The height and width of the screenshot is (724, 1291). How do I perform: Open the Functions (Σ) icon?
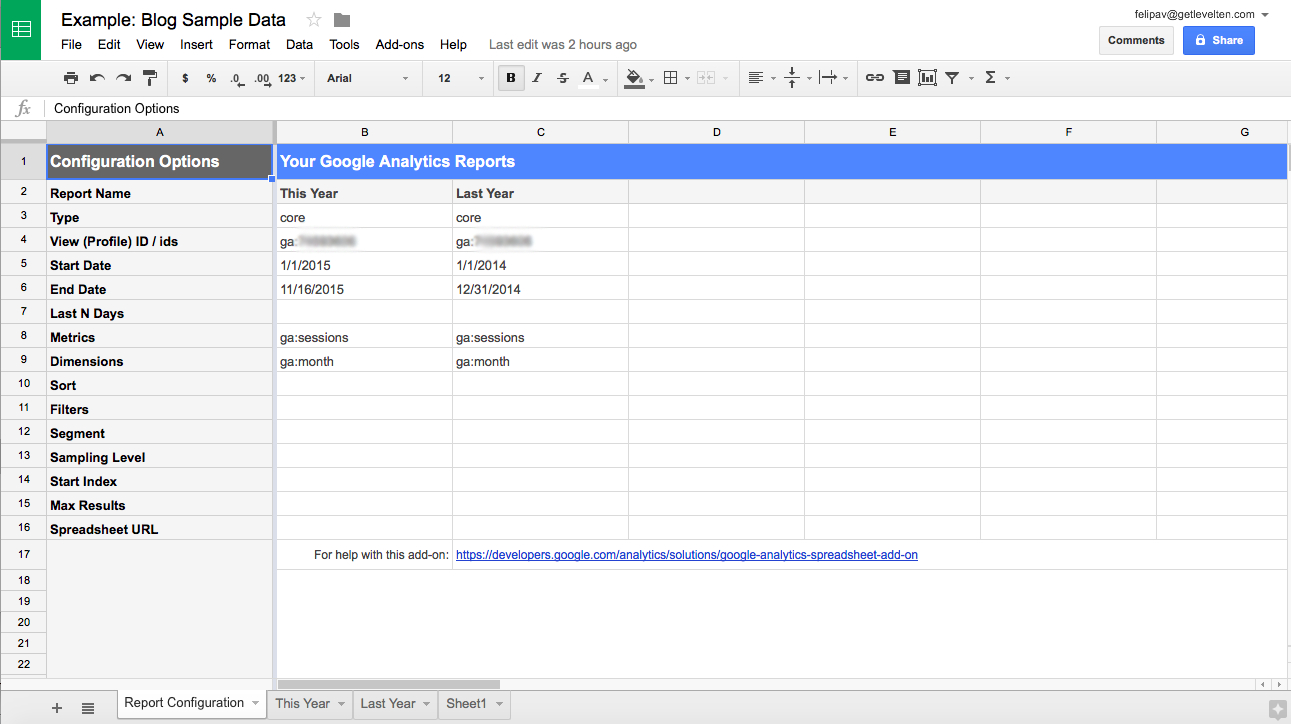click(991, 77)
